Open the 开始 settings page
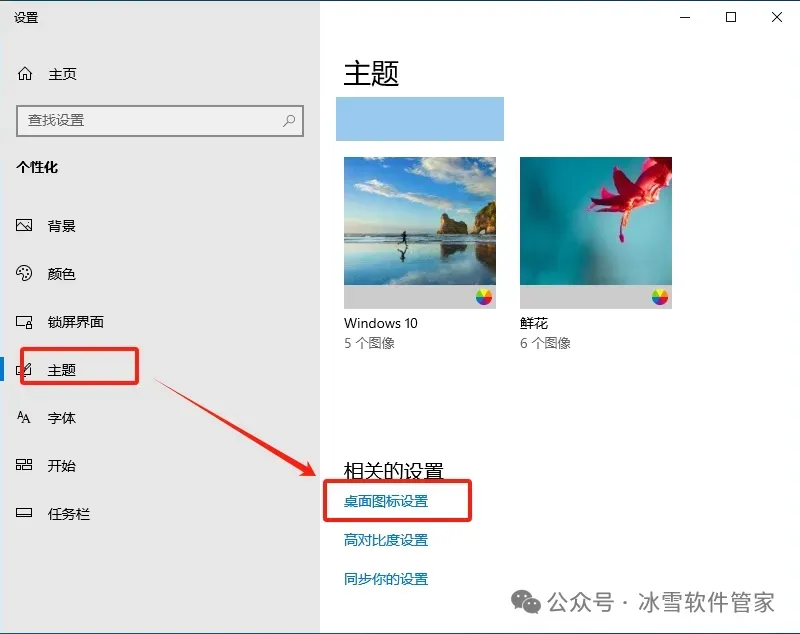 click(x=62, y=466)
